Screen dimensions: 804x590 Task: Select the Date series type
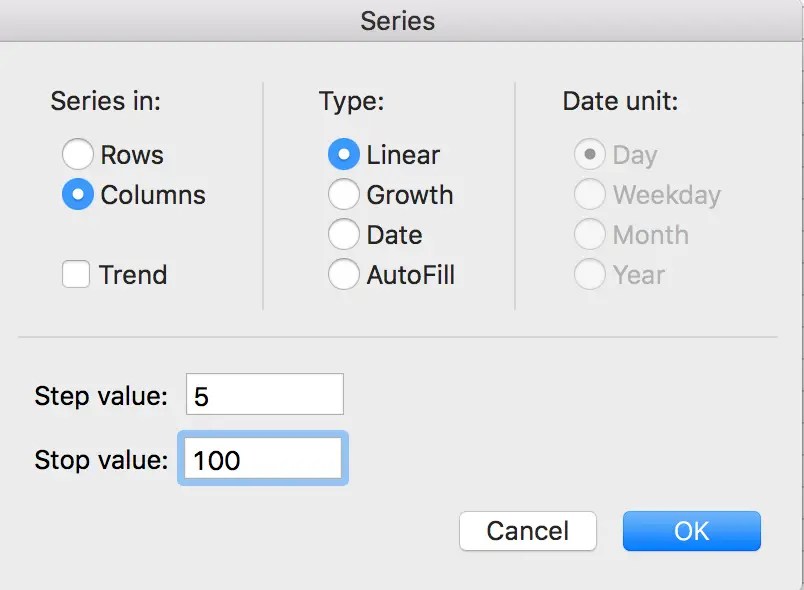click(344, 235)
